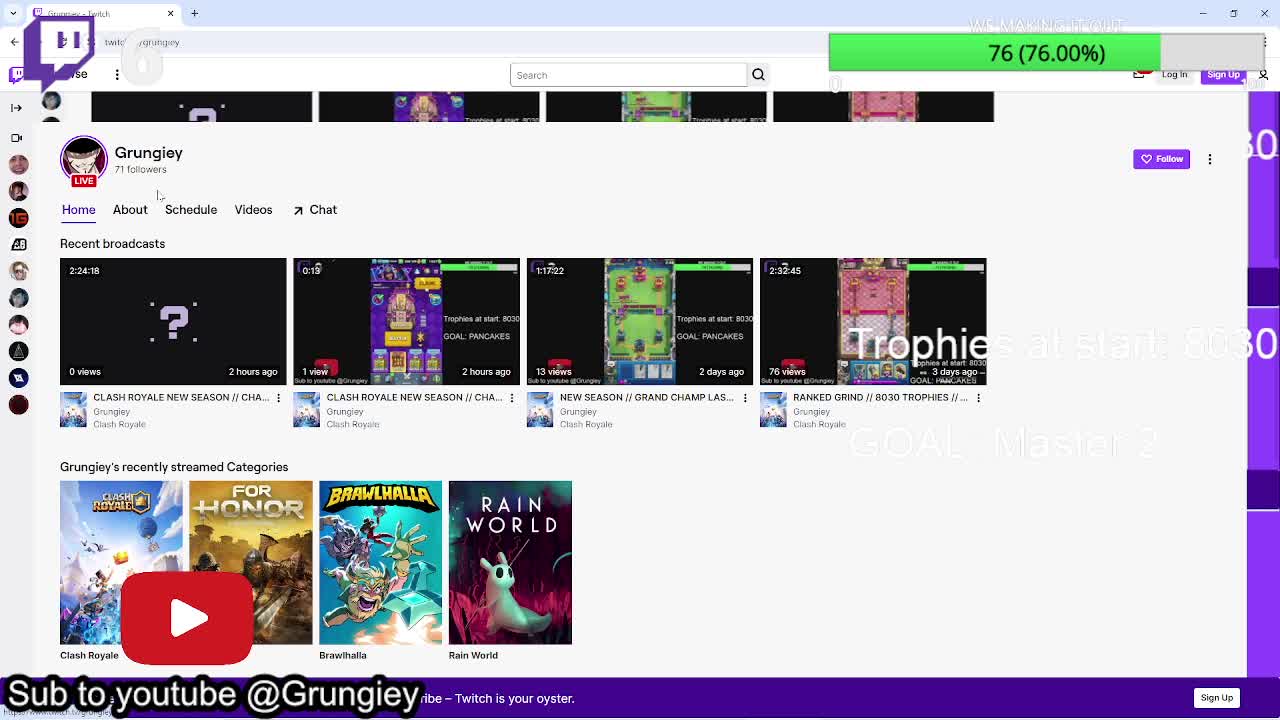Open the Chat pop-out link
Screen dimensions: 1280x720
315,210
